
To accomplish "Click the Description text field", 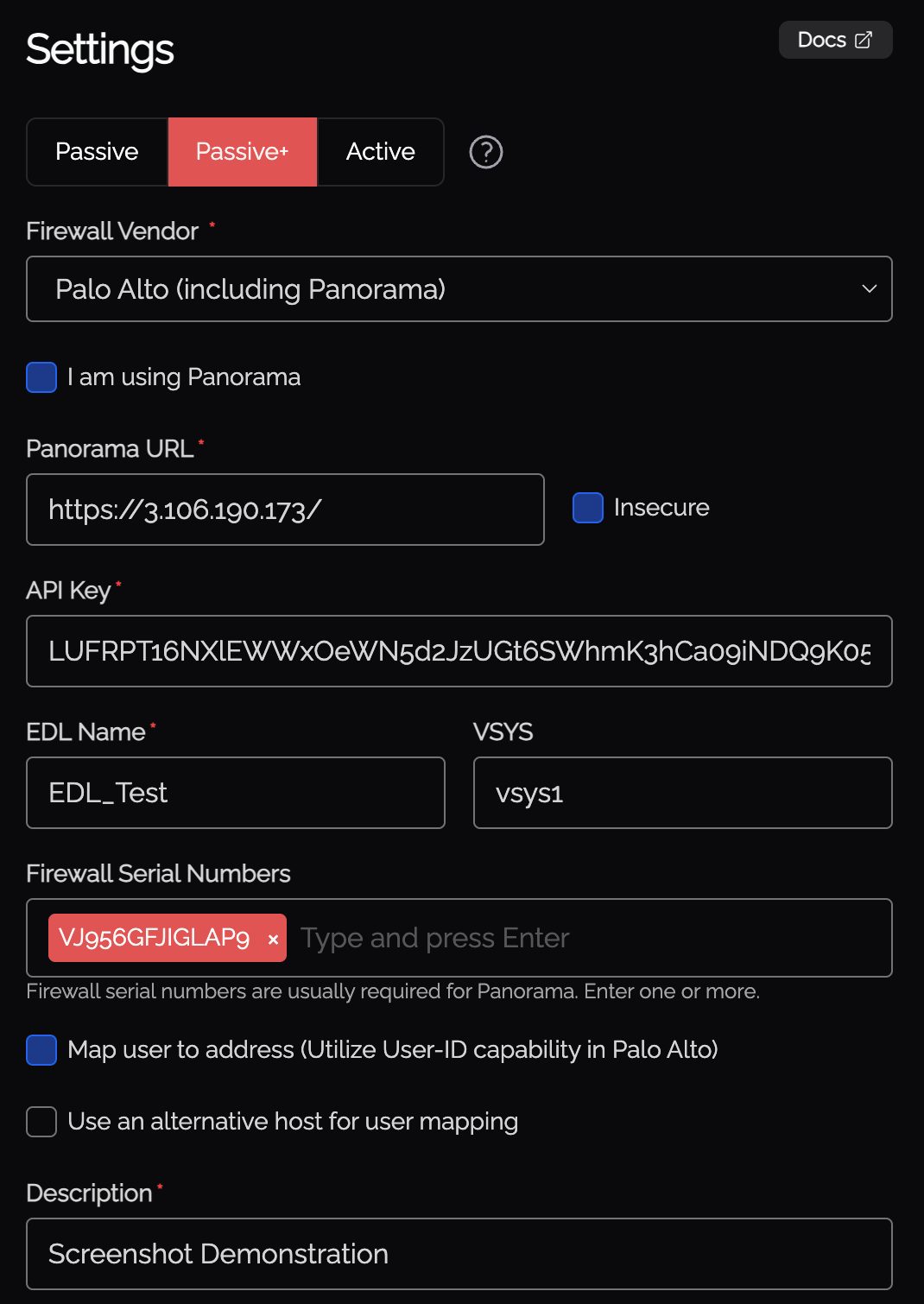I will (x=459, y=1254).
